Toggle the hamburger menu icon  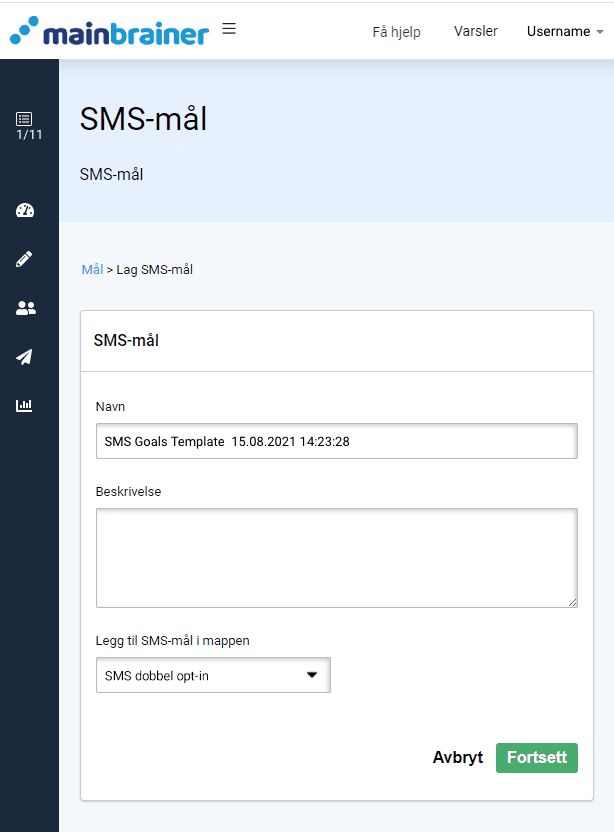tap(229, 29)
